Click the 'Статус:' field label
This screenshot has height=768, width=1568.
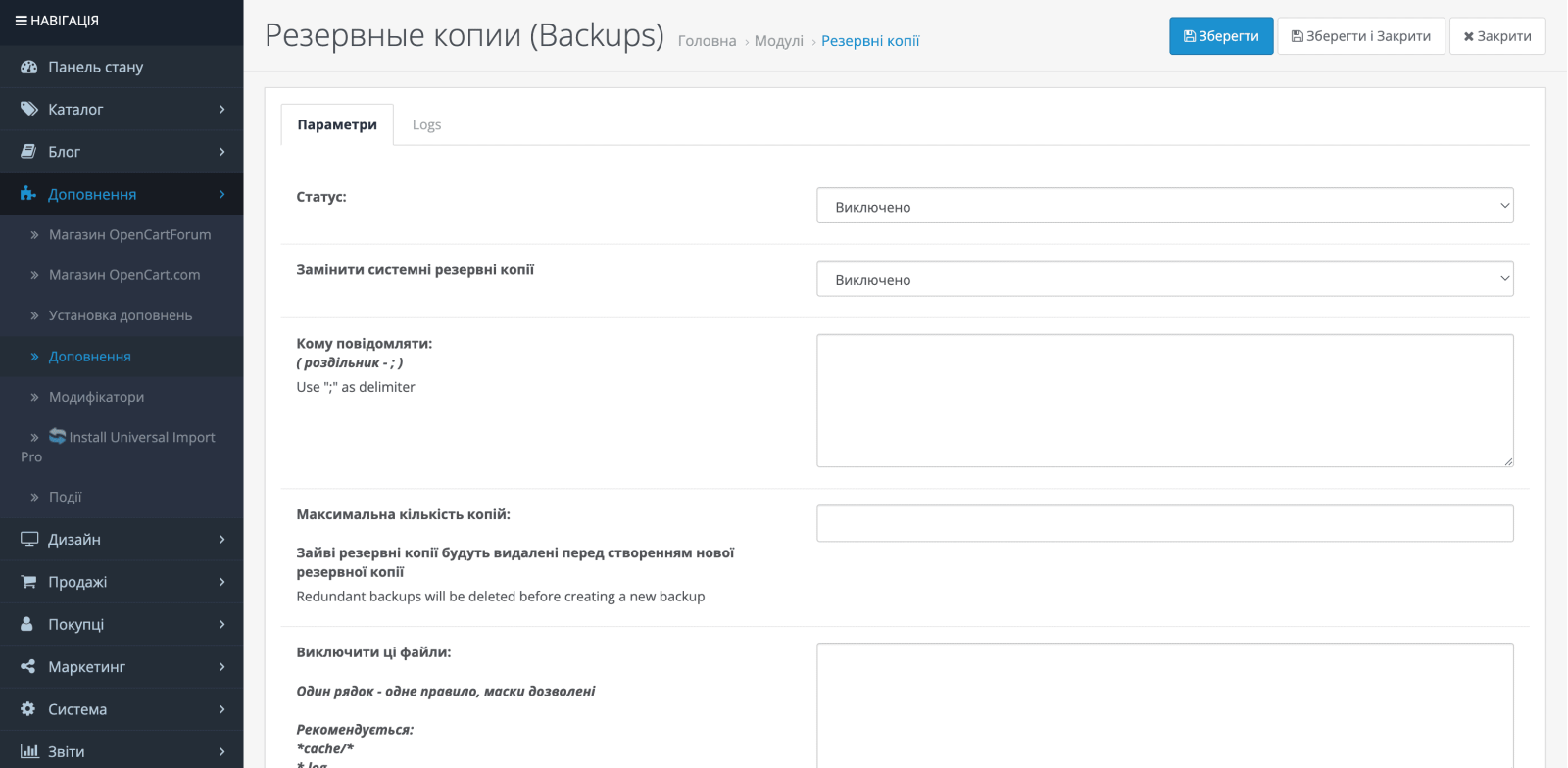321,197
